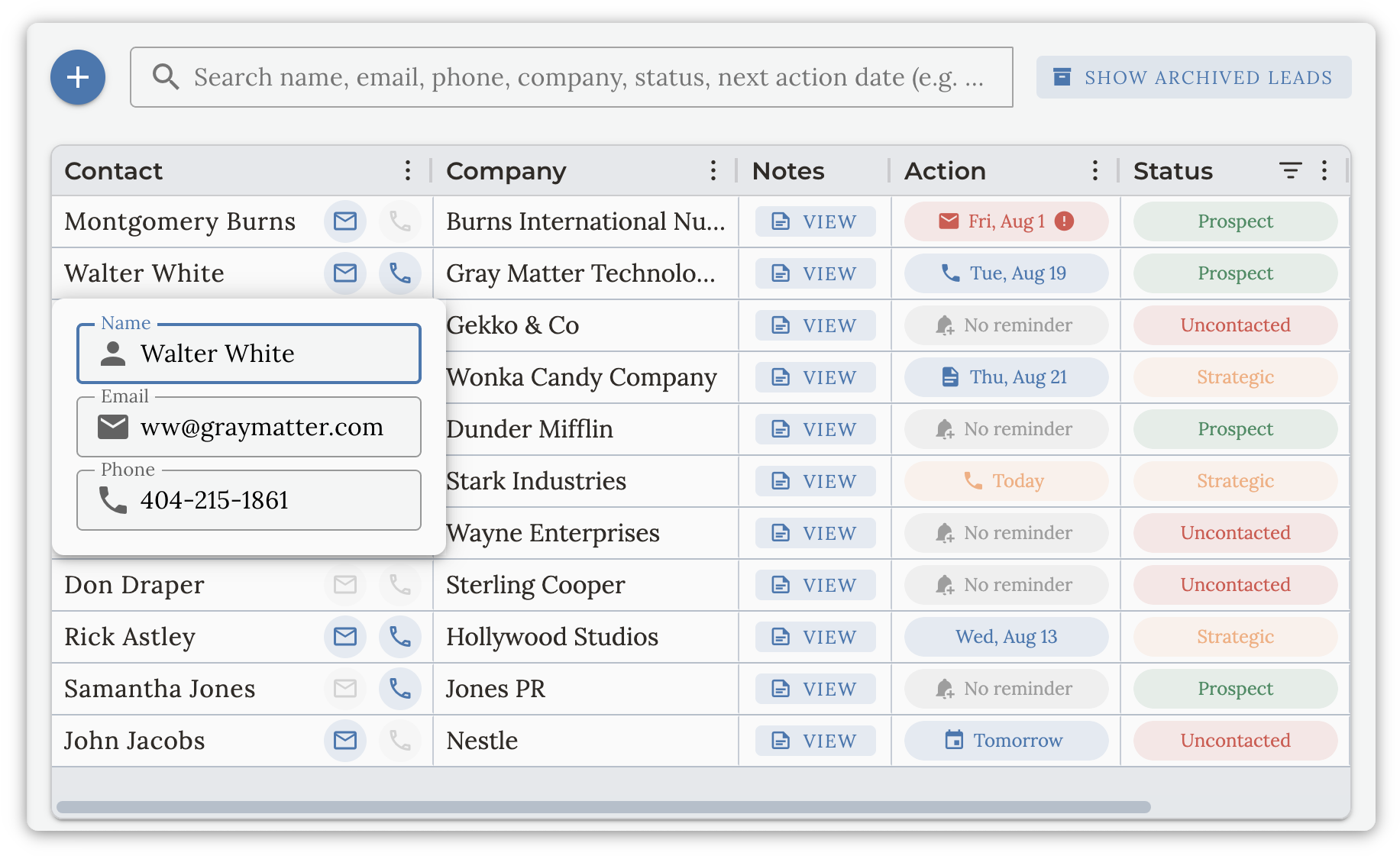This screenshot has width=1400, height=856.
Task: Open the Action column options menu
Action: (x=1095, y=171)
